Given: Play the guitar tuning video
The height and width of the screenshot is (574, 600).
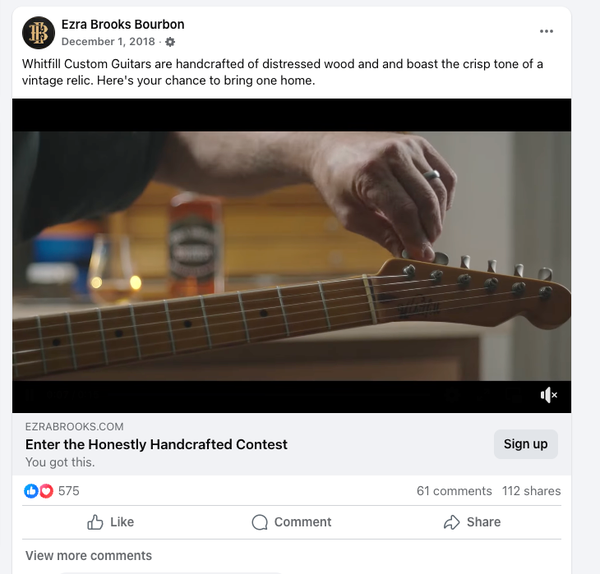Looking at the screenshot, I should tap(291, 255).
